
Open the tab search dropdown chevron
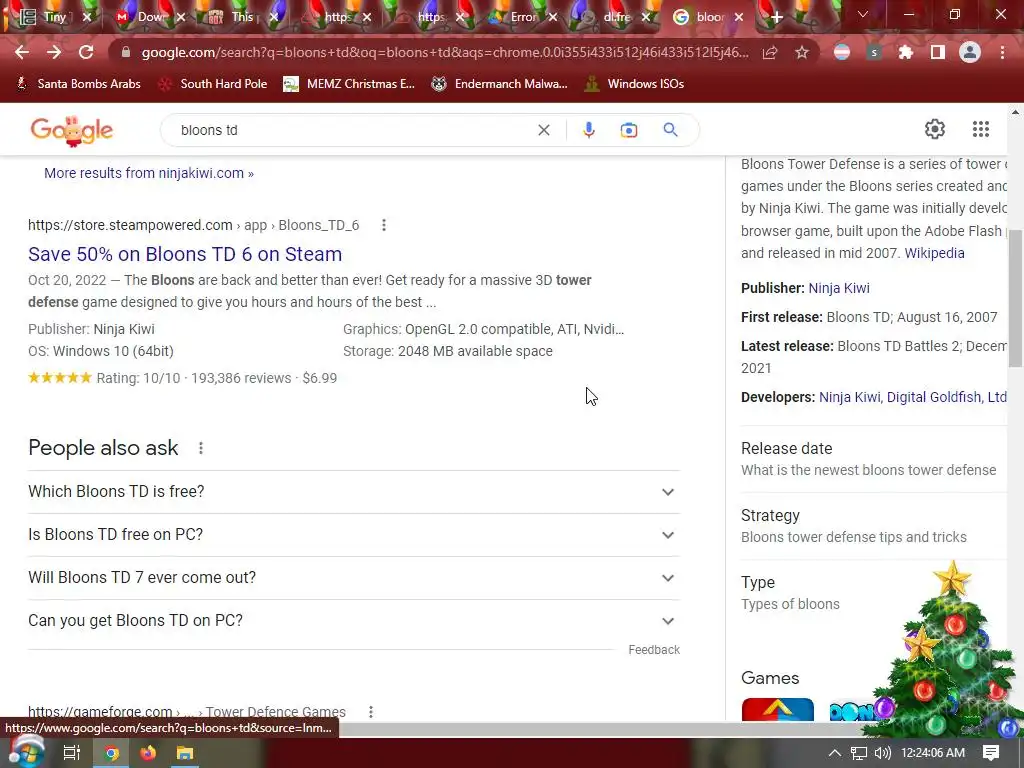click(863, 14)
